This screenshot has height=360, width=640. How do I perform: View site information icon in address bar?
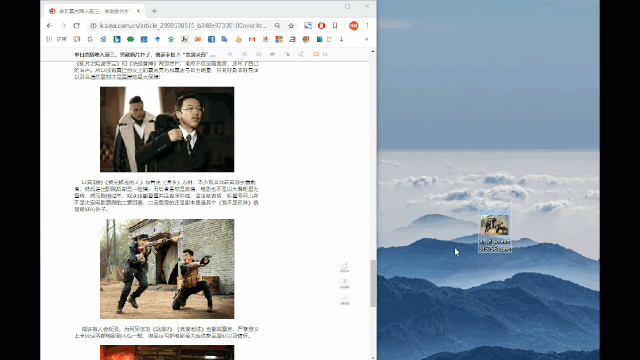[x=93, y=26]
